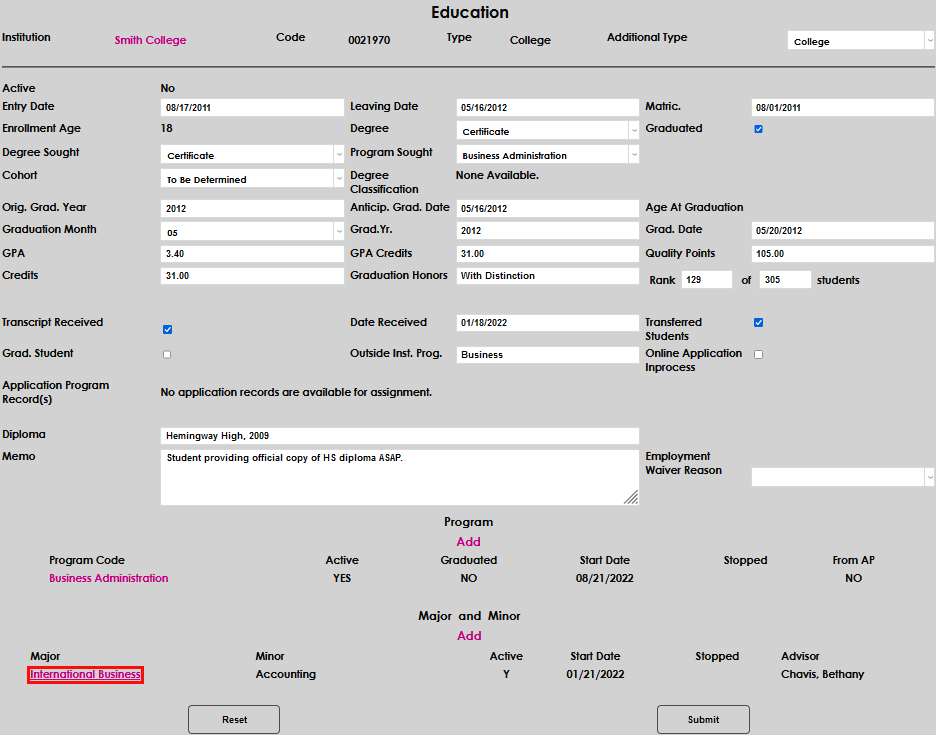Expand the Program Sought dropdown

coord(548,155)
